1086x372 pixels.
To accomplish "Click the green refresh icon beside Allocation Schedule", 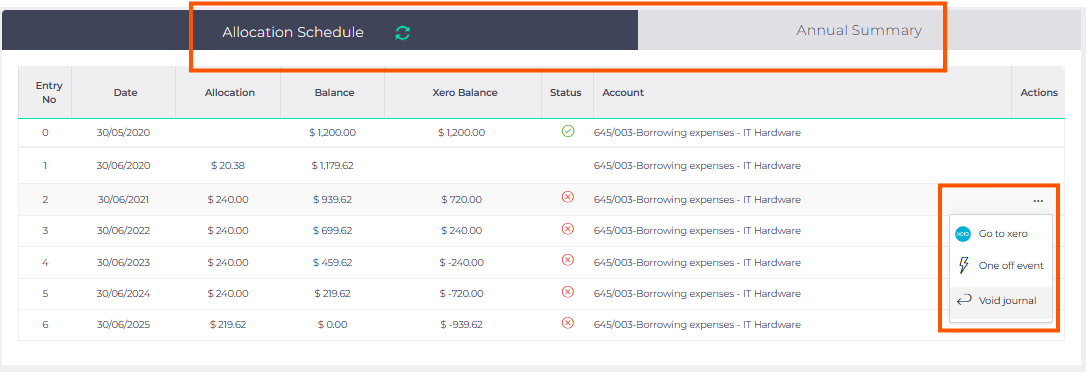I will [x=402, y=33].
